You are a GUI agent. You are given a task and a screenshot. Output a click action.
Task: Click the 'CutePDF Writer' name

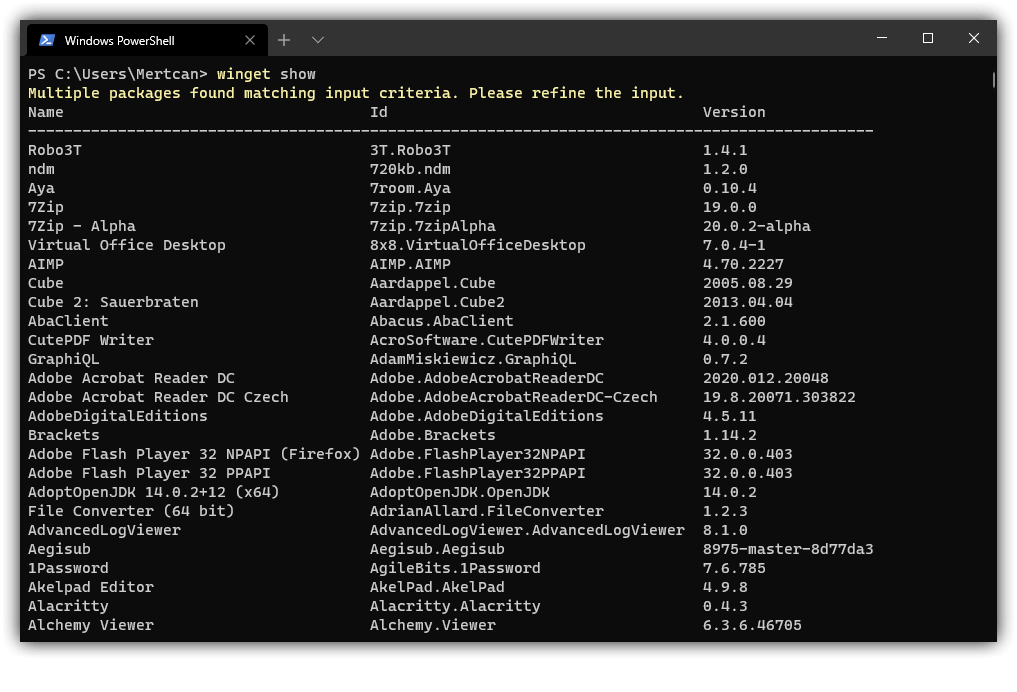91,340
